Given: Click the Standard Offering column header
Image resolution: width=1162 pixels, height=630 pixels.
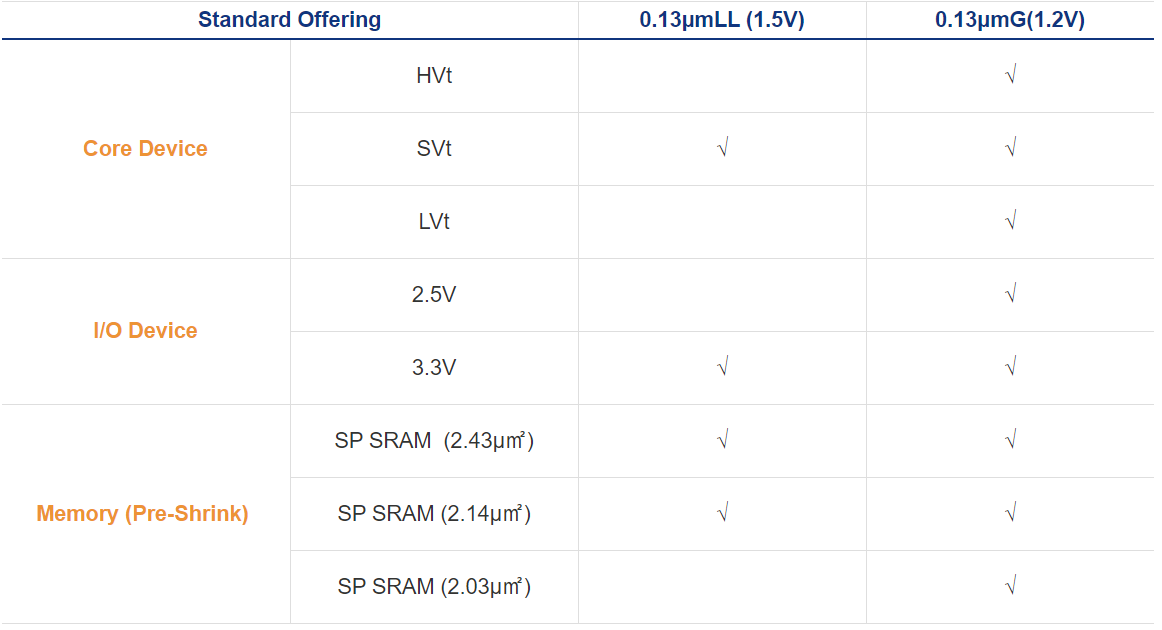Looking at the screenshot, I should (289, 20).
